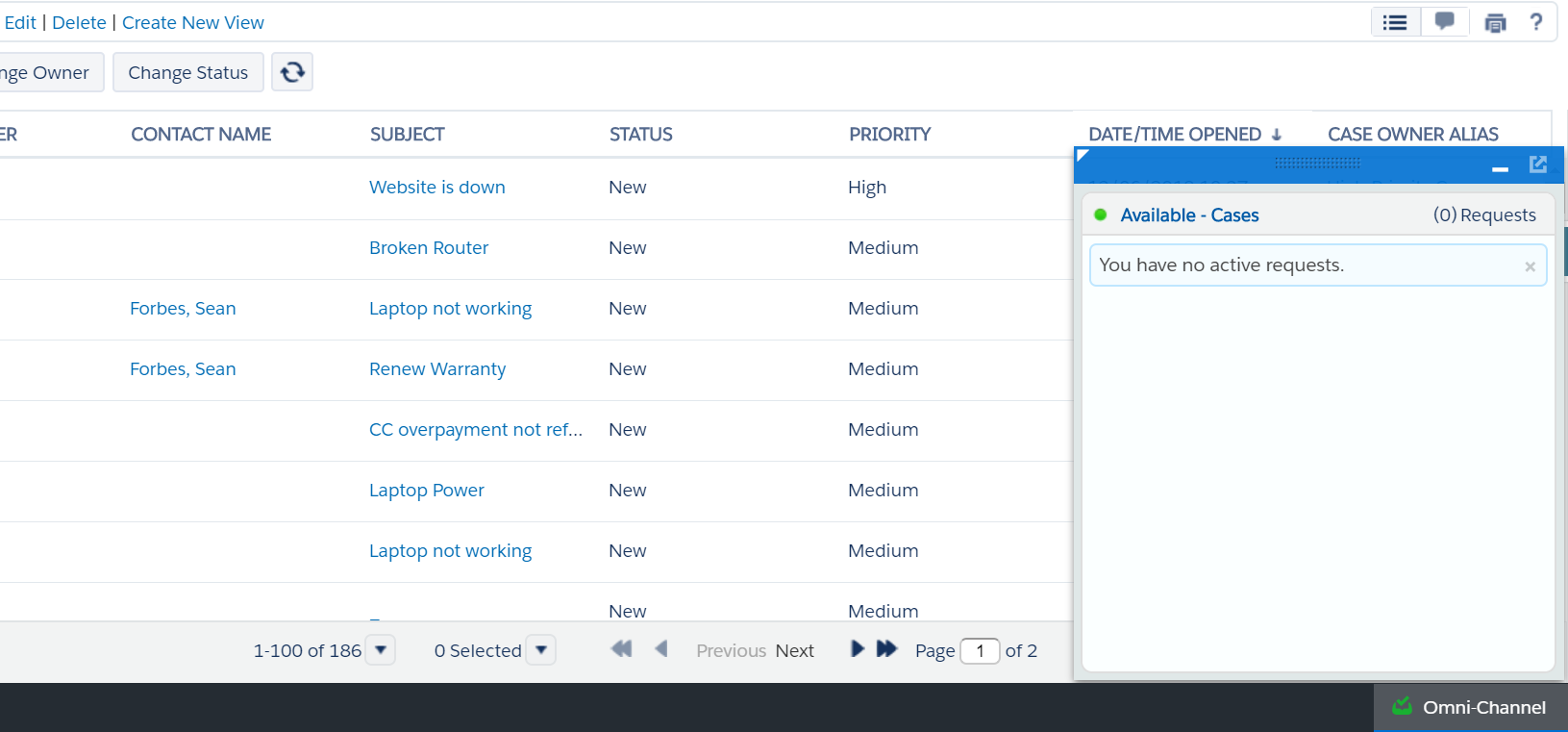Go to next page arrow icon
The image size is (1568, 732).
coord(858,649)
